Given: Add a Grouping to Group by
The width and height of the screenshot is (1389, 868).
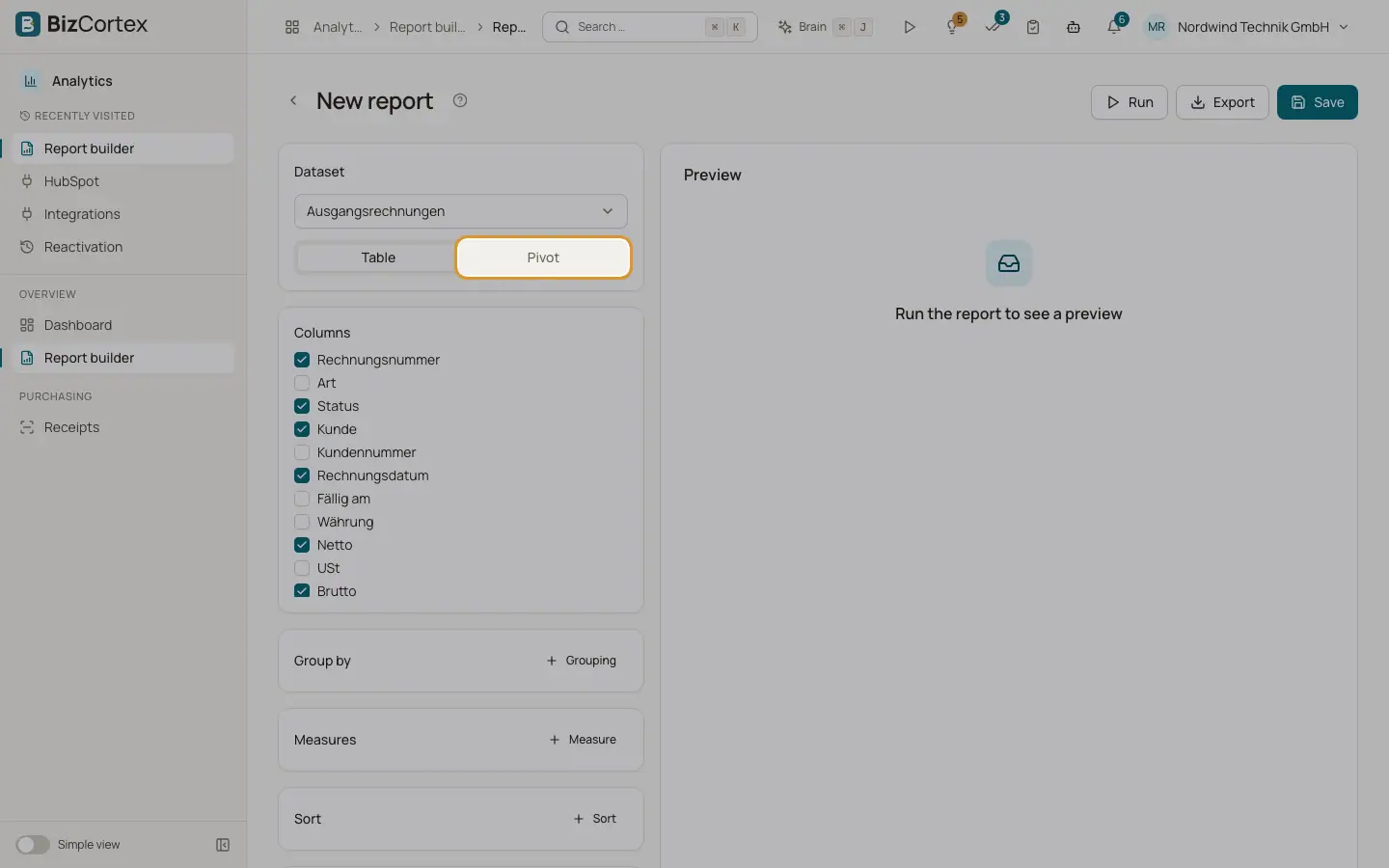Looking at the screenshot, I should coord(581,661).
